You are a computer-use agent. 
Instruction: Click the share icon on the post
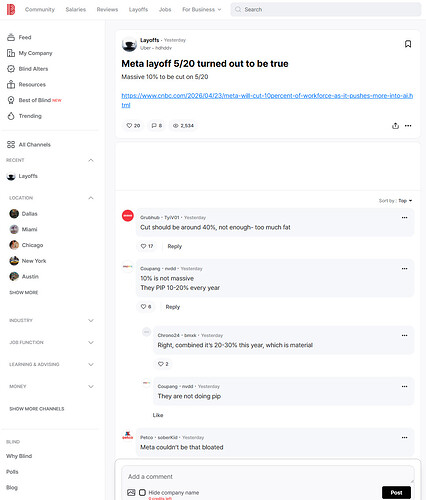coord(395,126)
